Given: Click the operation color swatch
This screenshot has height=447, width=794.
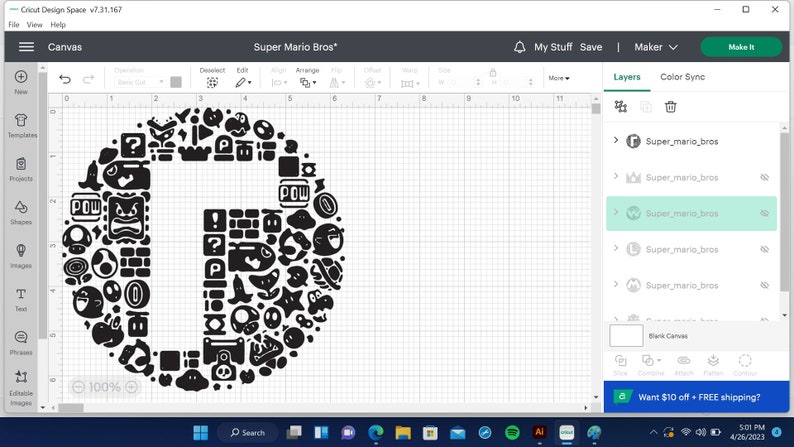Looking at the screenshot, I should (176, 82).
